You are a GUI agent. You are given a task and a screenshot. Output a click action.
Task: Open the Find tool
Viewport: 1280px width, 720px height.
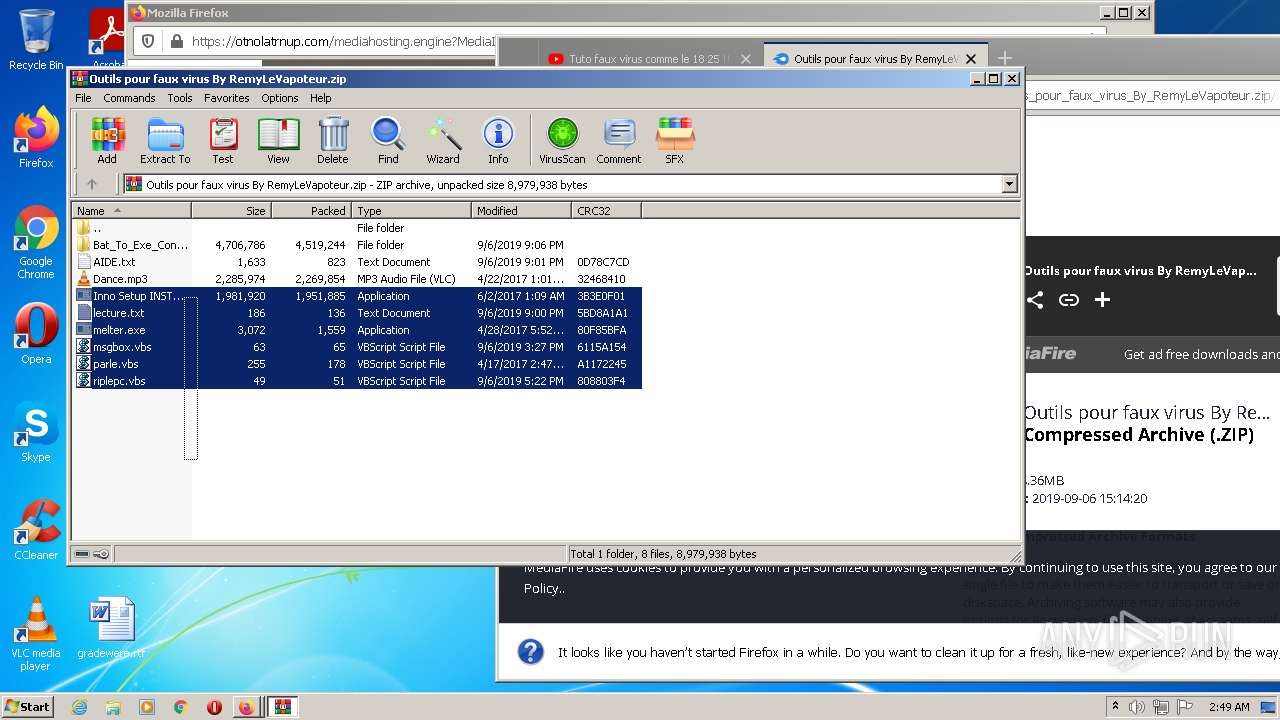tap(388, 141)
